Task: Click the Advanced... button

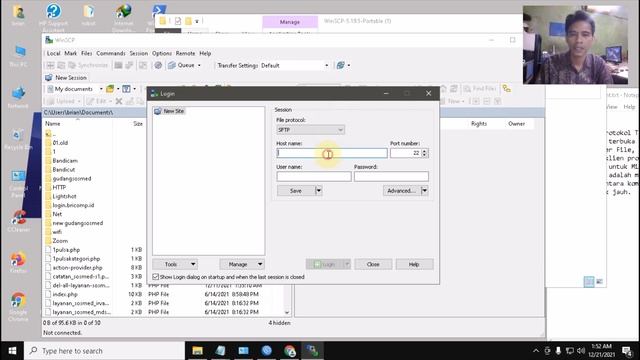Action: pos(402,191)
